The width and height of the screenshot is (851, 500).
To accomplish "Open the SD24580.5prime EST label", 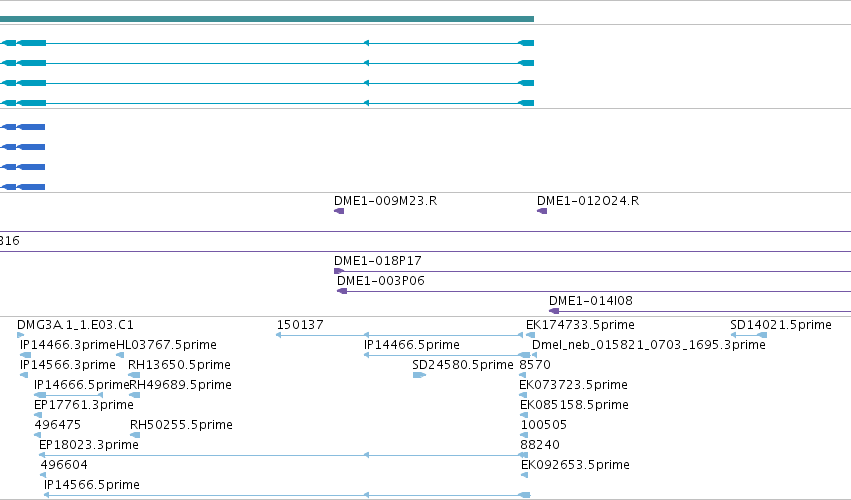I will click(x=462, y=365).
